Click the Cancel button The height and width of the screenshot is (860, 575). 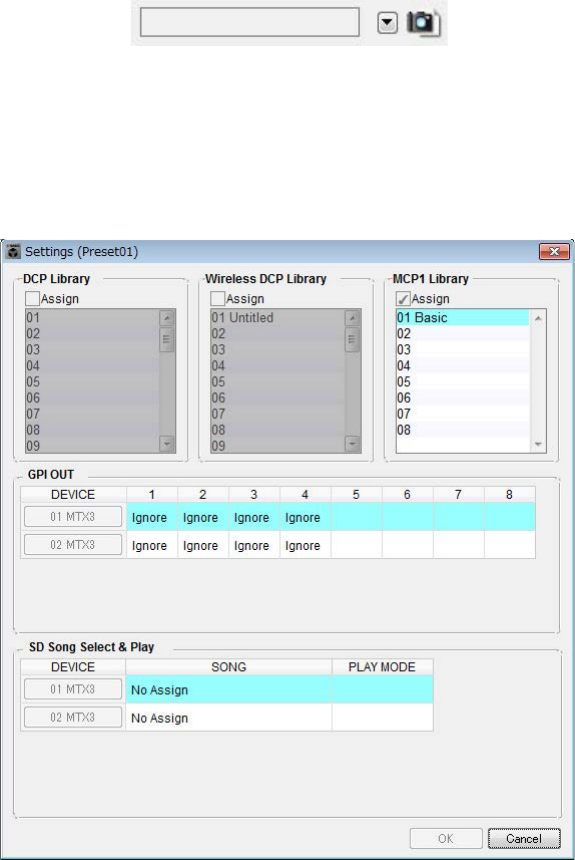(524, 839)
